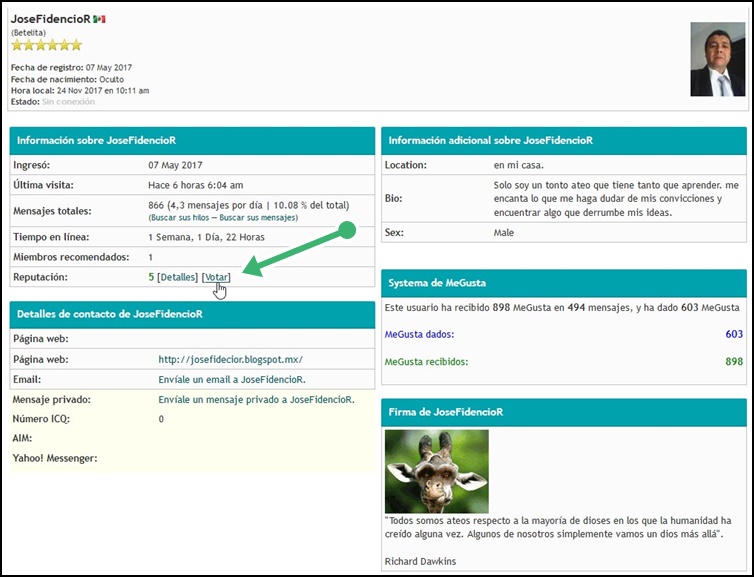The width and height of the screenshot is (754, 577).
Task: Click the 898 MeGusta received count
Action: click(x=733, y=361)
